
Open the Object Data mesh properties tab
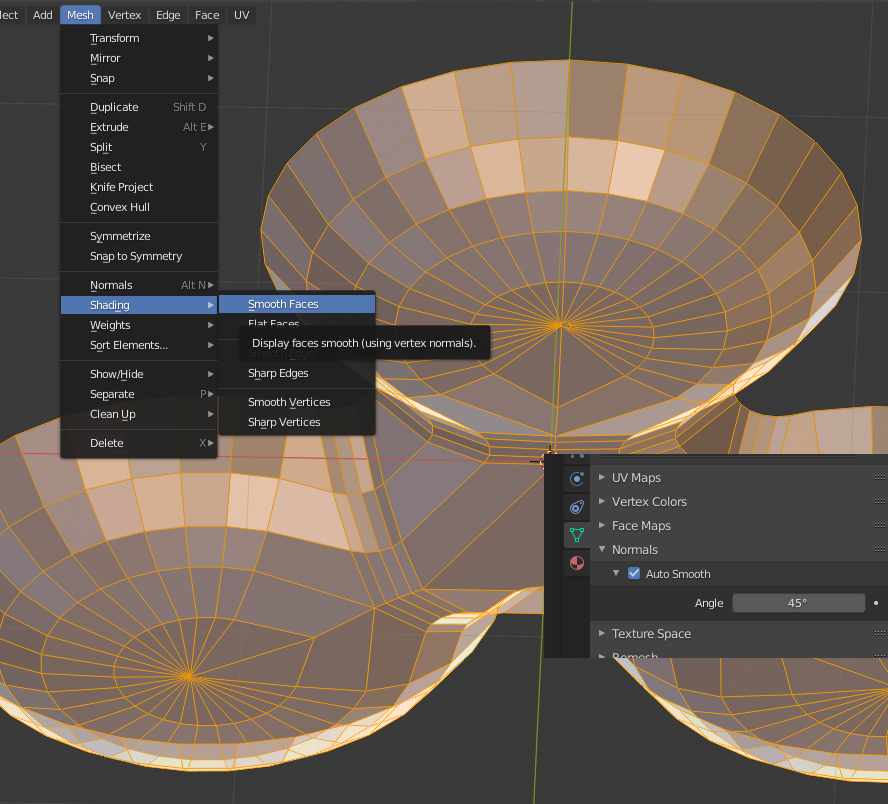pyautogui.click(x=576, y=535)
